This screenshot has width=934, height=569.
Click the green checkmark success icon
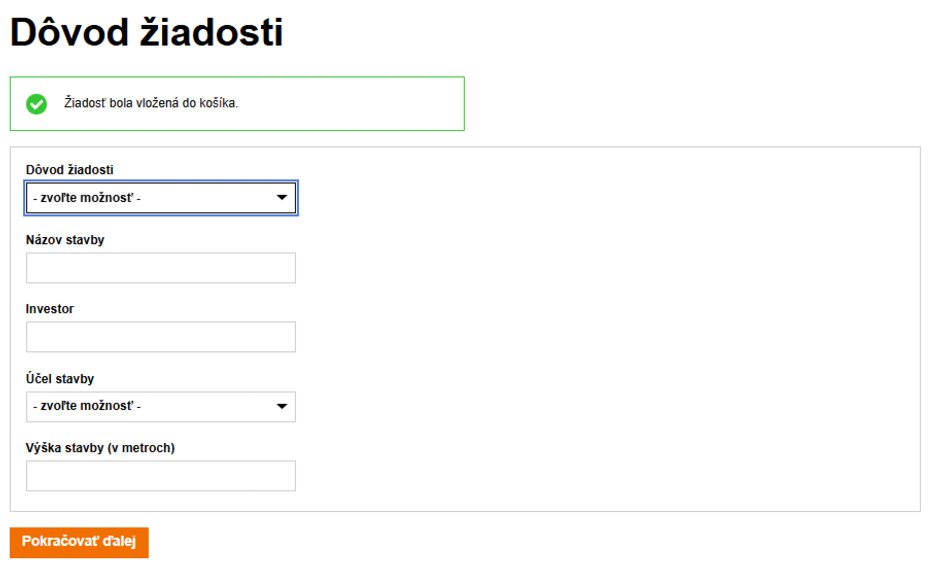pos(36,104)
